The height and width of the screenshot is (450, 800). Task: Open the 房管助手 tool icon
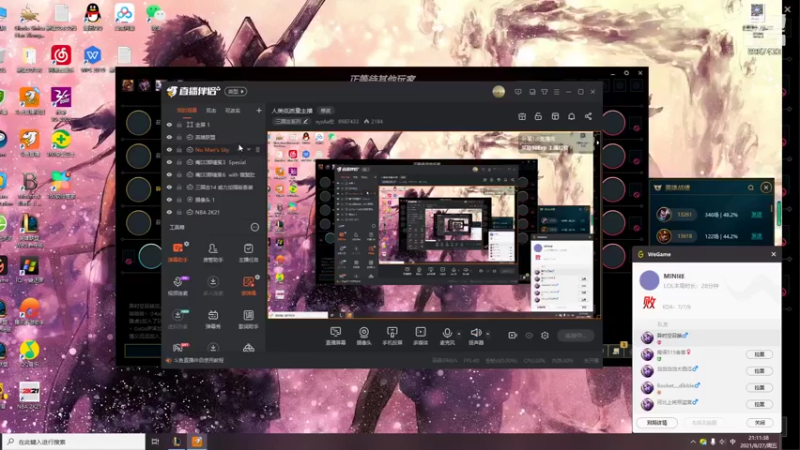tap(213, 252)
